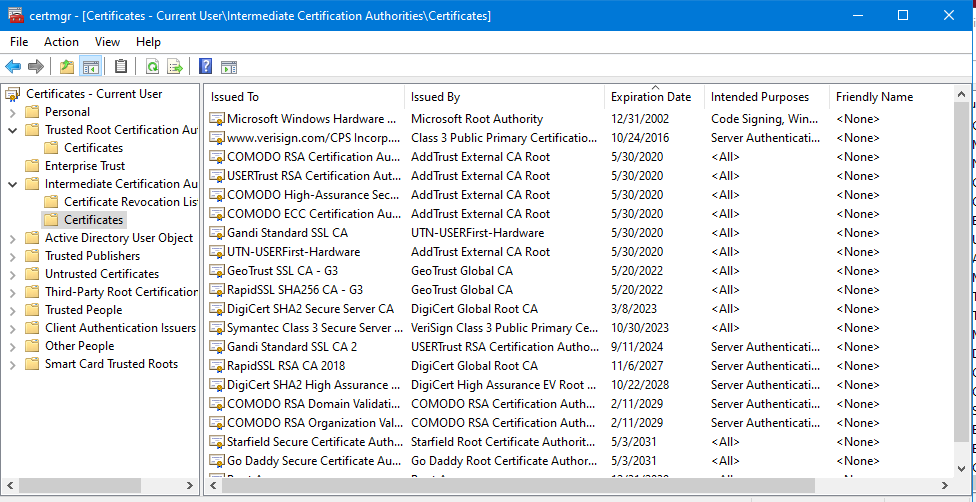976x502 pixels.
Task: Click the 12/31/2002 expiration date cell
Action: [x=640, y=119]
